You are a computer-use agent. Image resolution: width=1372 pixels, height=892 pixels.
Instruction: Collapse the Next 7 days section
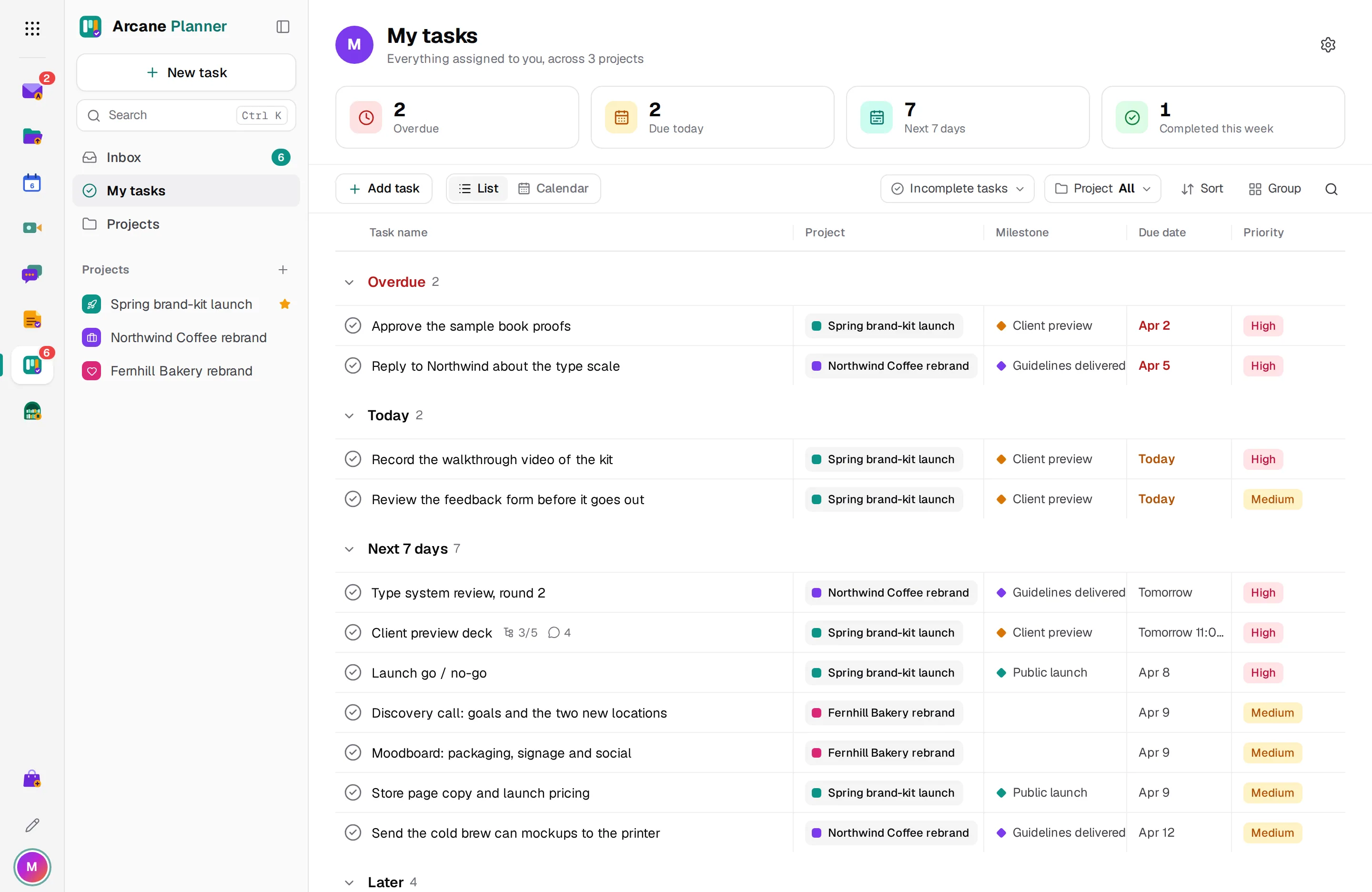tap(349, 549)
